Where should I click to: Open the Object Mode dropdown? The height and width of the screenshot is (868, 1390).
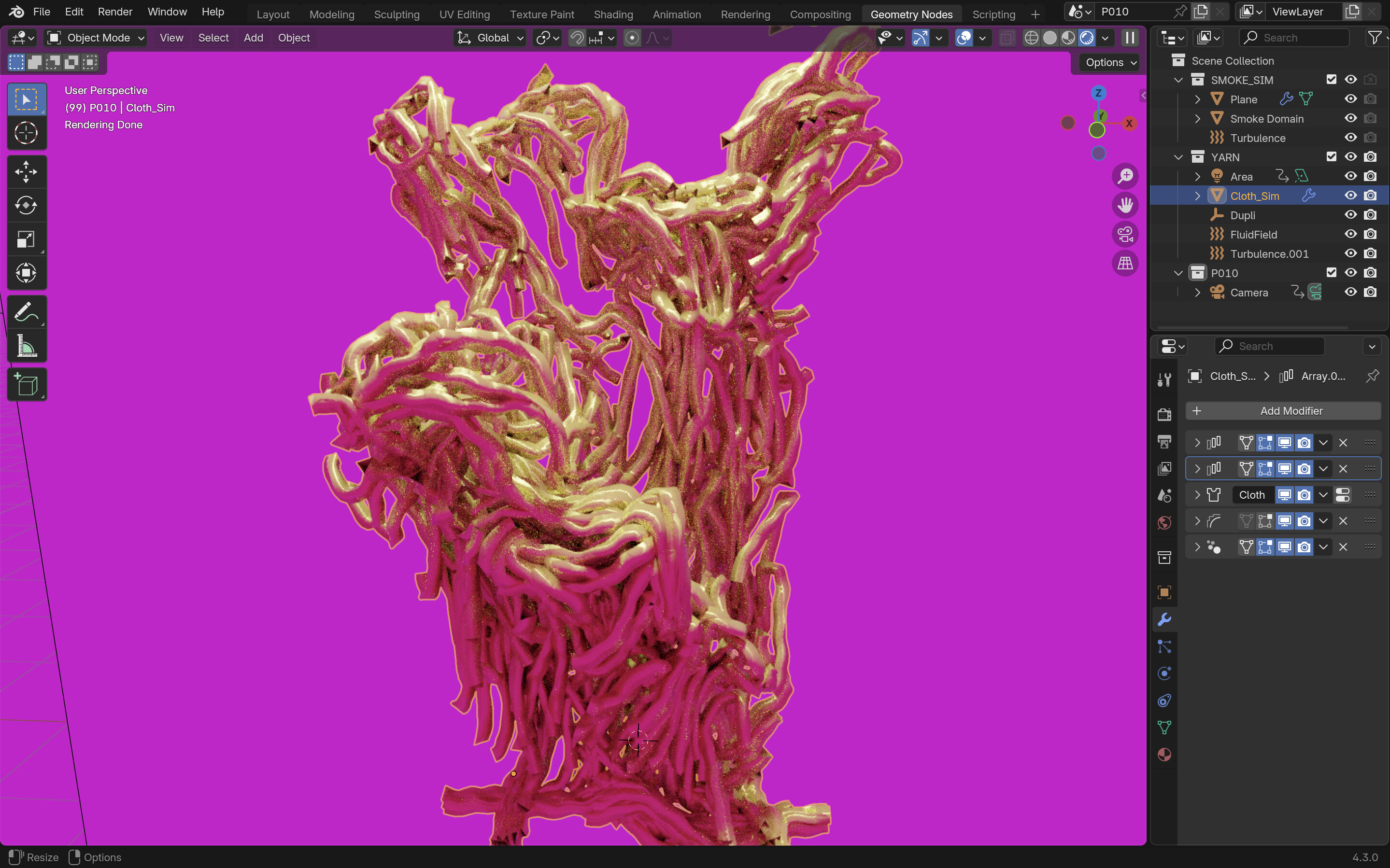click(95, 38)
